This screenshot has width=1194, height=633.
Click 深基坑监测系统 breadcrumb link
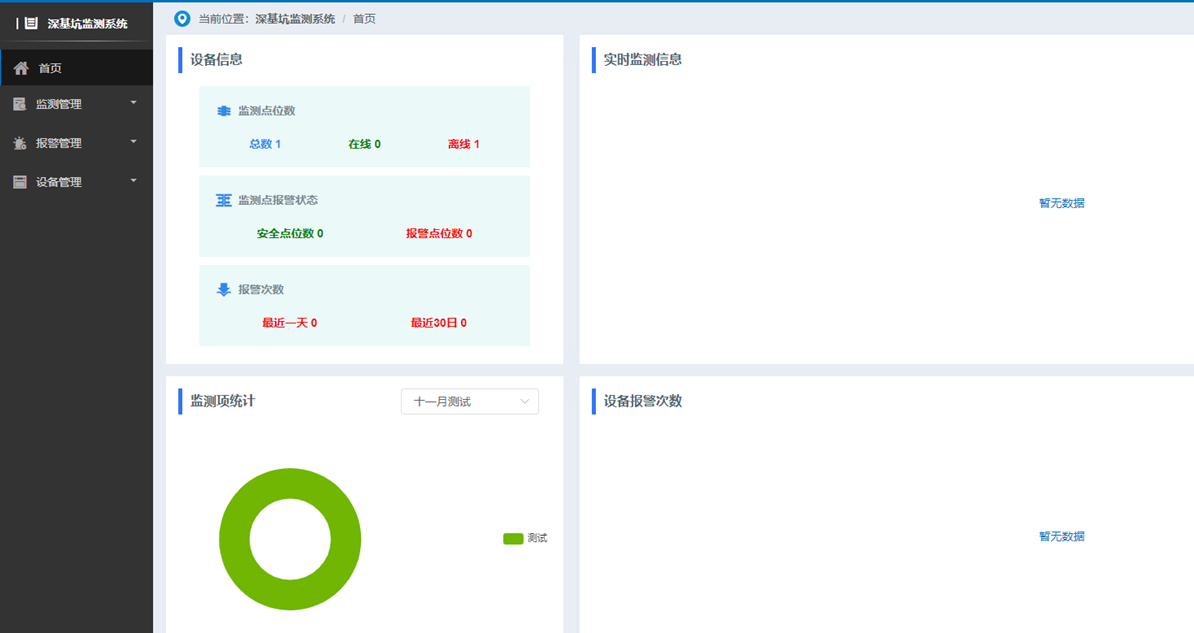[x=295, y=19]
